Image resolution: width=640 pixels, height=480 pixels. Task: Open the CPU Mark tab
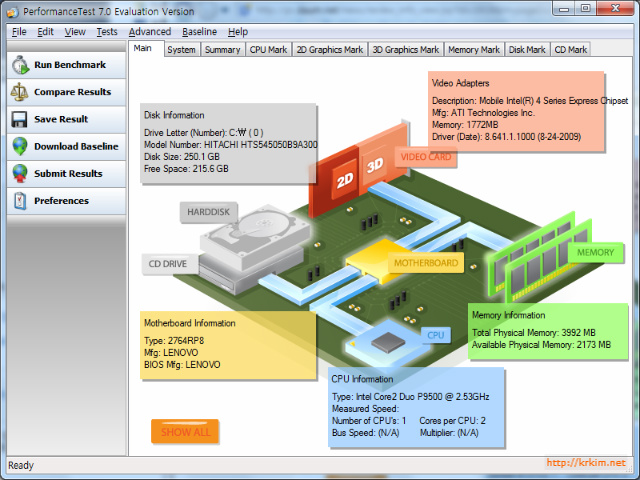(x=268, y=49)
